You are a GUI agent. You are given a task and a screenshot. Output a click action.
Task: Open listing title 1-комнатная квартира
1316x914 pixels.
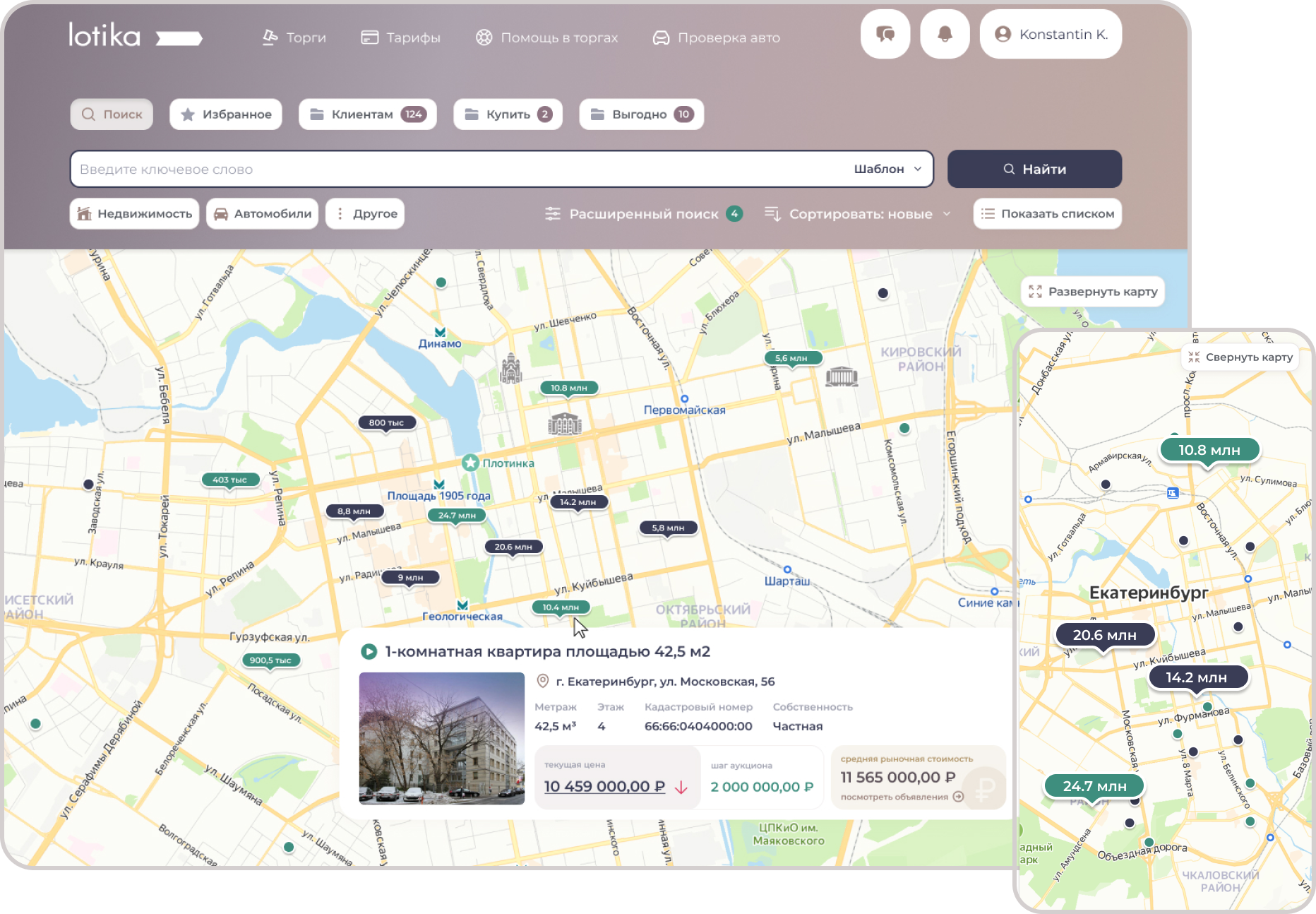pos(548,651)
